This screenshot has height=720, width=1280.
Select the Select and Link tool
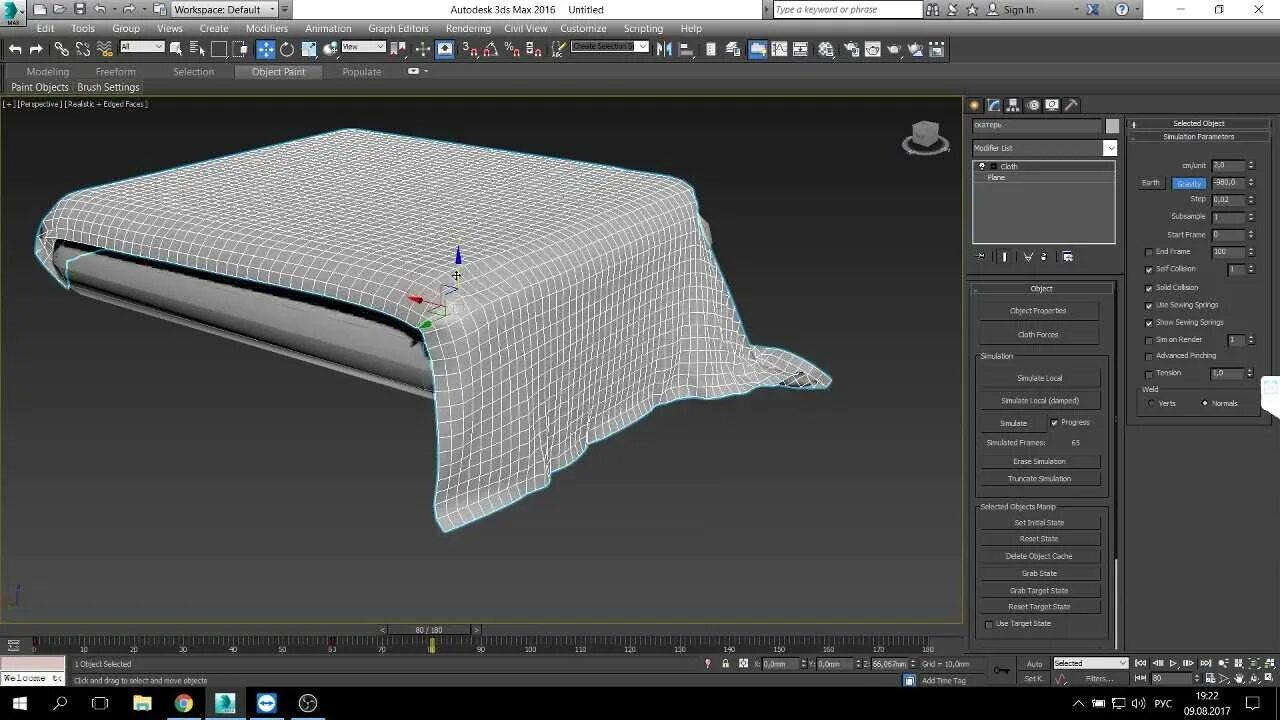pos(61,48)
